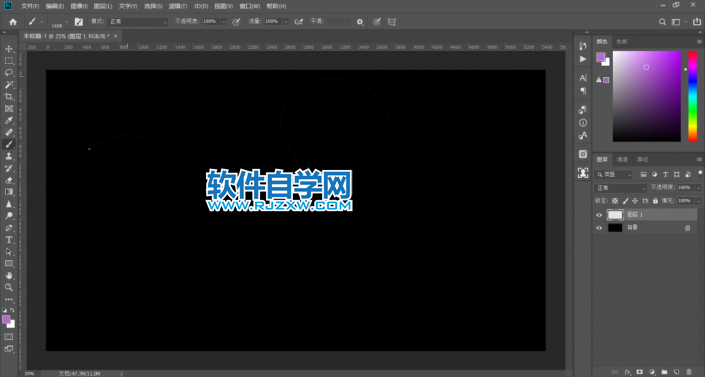Enable airbrush-style build-up
Screen dimensions: 705x377
point(299,22)
